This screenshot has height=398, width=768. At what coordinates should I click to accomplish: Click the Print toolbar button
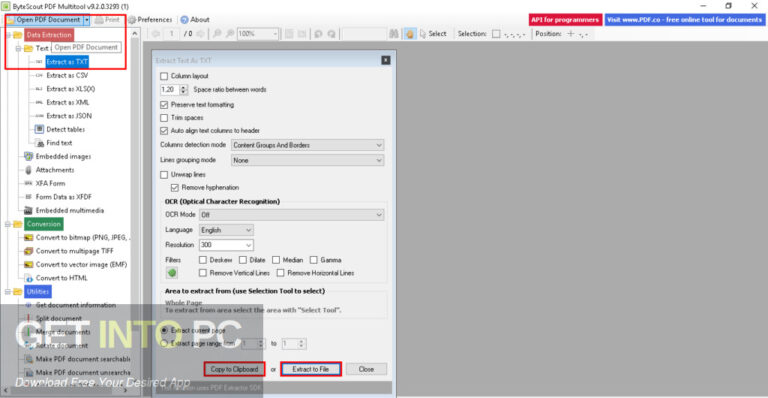tap(107, 20)
